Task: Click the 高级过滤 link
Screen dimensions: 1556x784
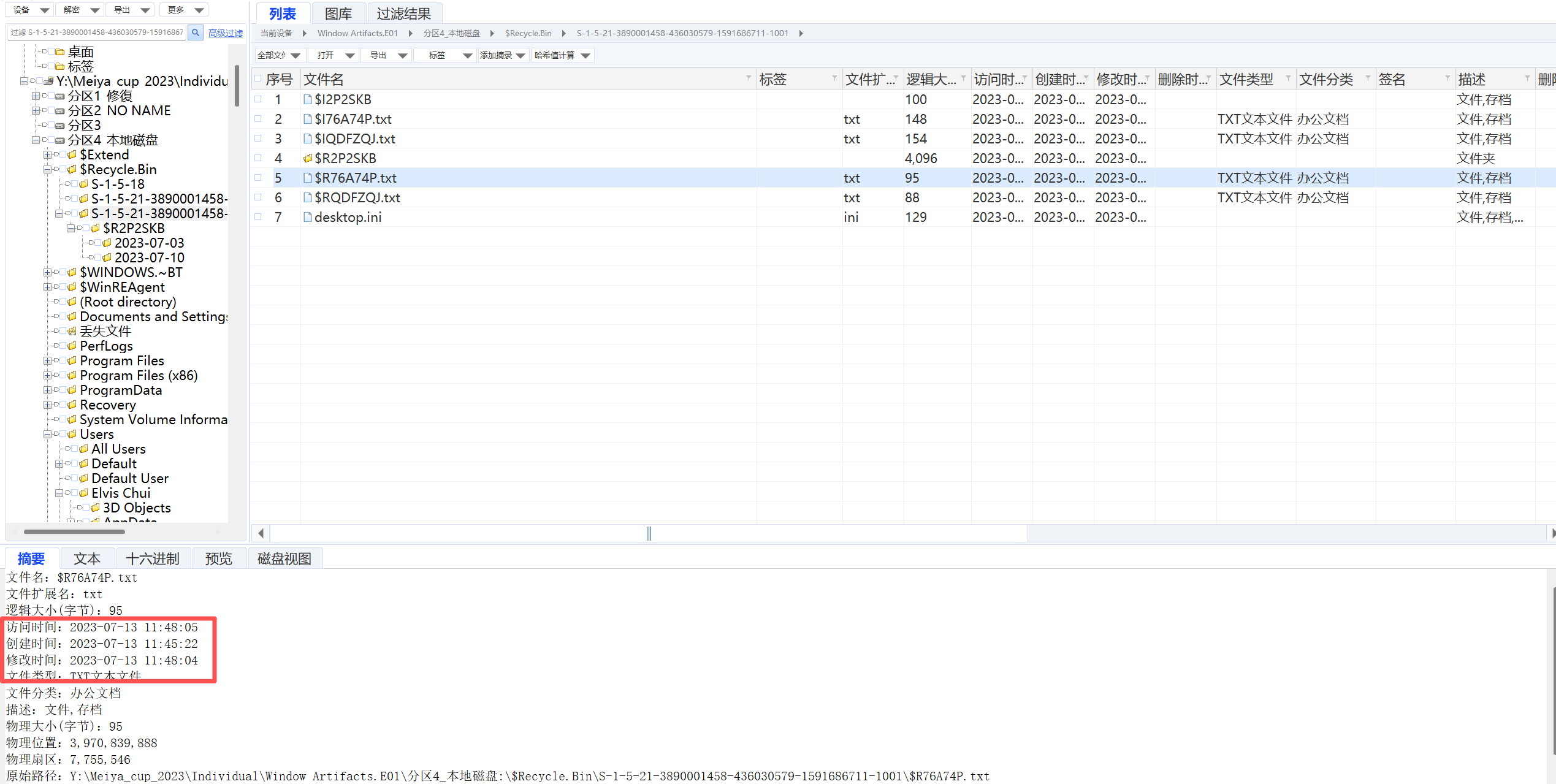Action: [x=225, y=33]
